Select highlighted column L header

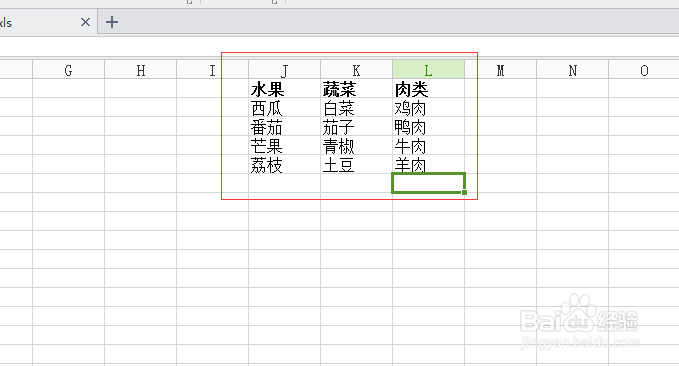tap(428, 70)
